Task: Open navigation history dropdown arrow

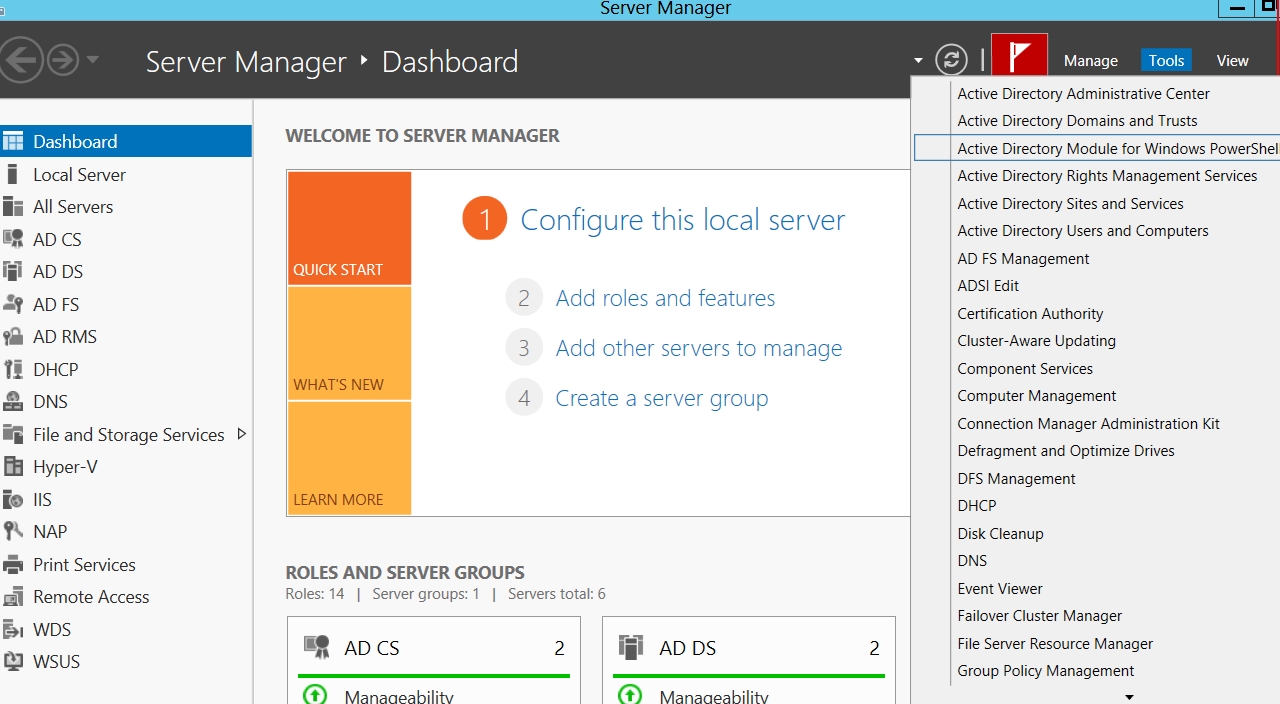Action: click(93, 60)
